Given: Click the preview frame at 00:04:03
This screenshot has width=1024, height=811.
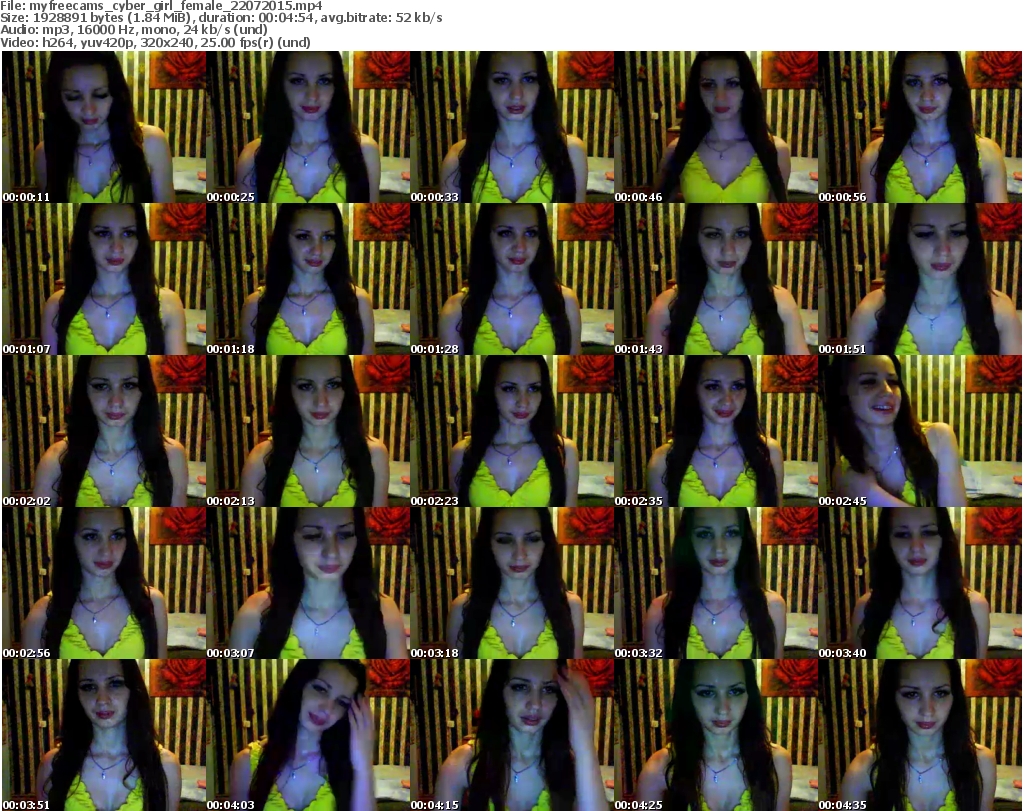Looking at the screenshot, I should (x=308, y=735).
